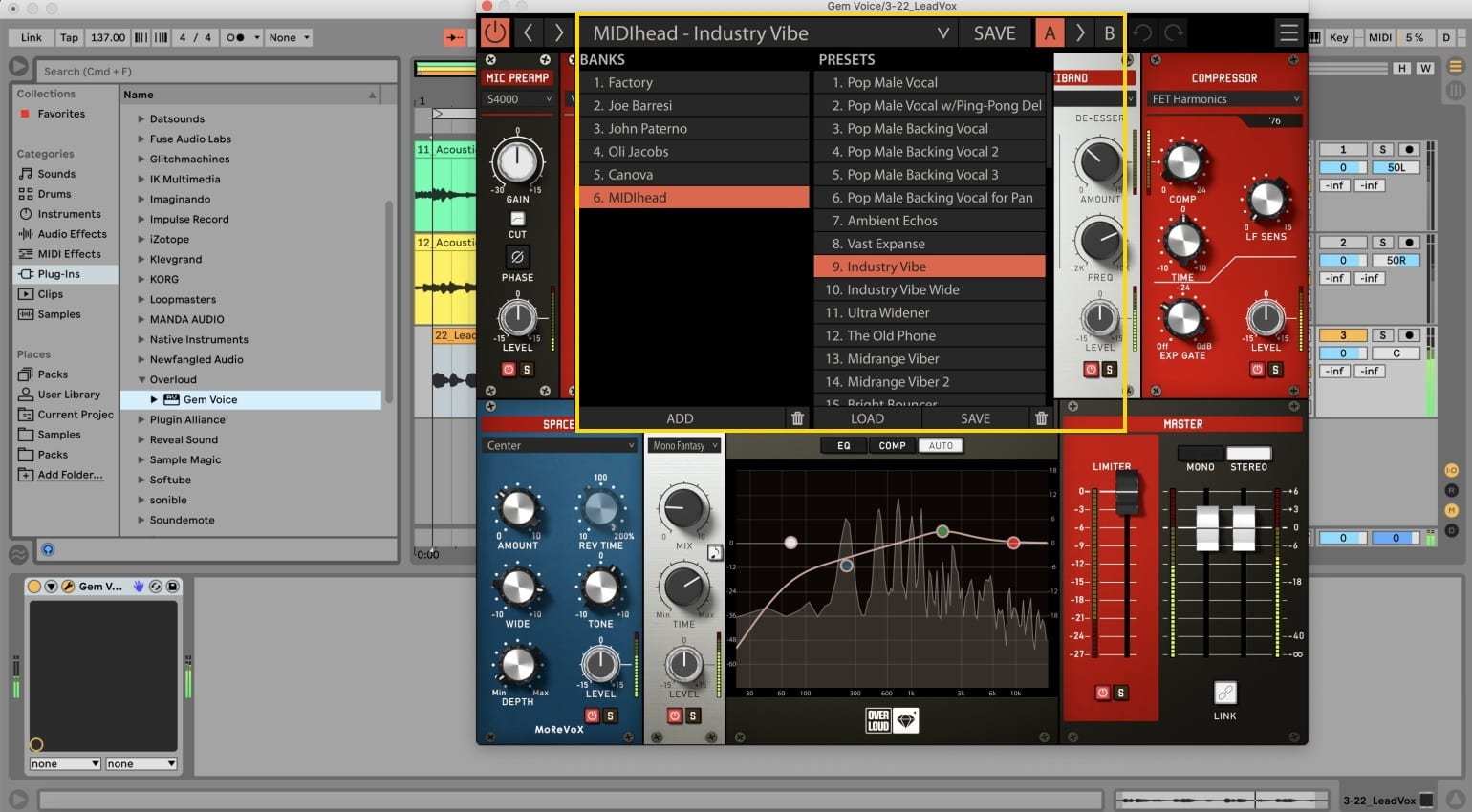Screen dimensions: 1472x812
Task: Click the Overloud logo icon
Action: click(892, 719)
